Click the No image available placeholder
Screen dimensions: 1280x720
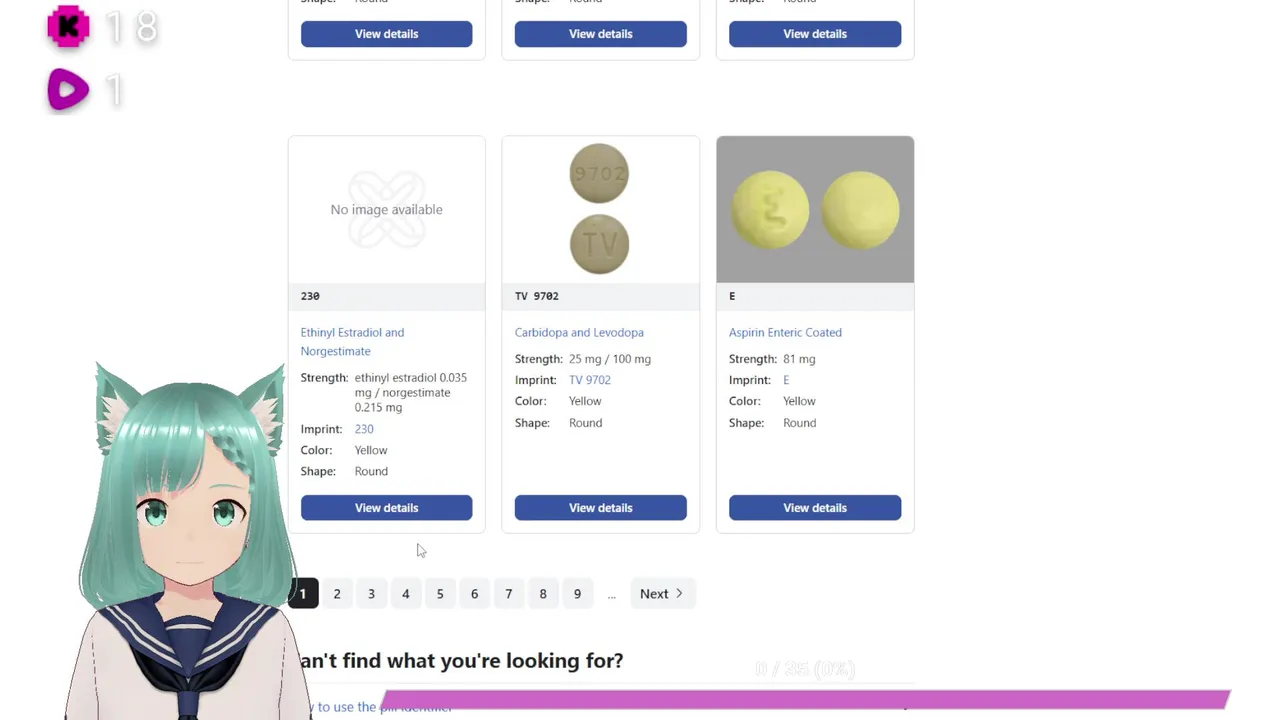(386, 209)
